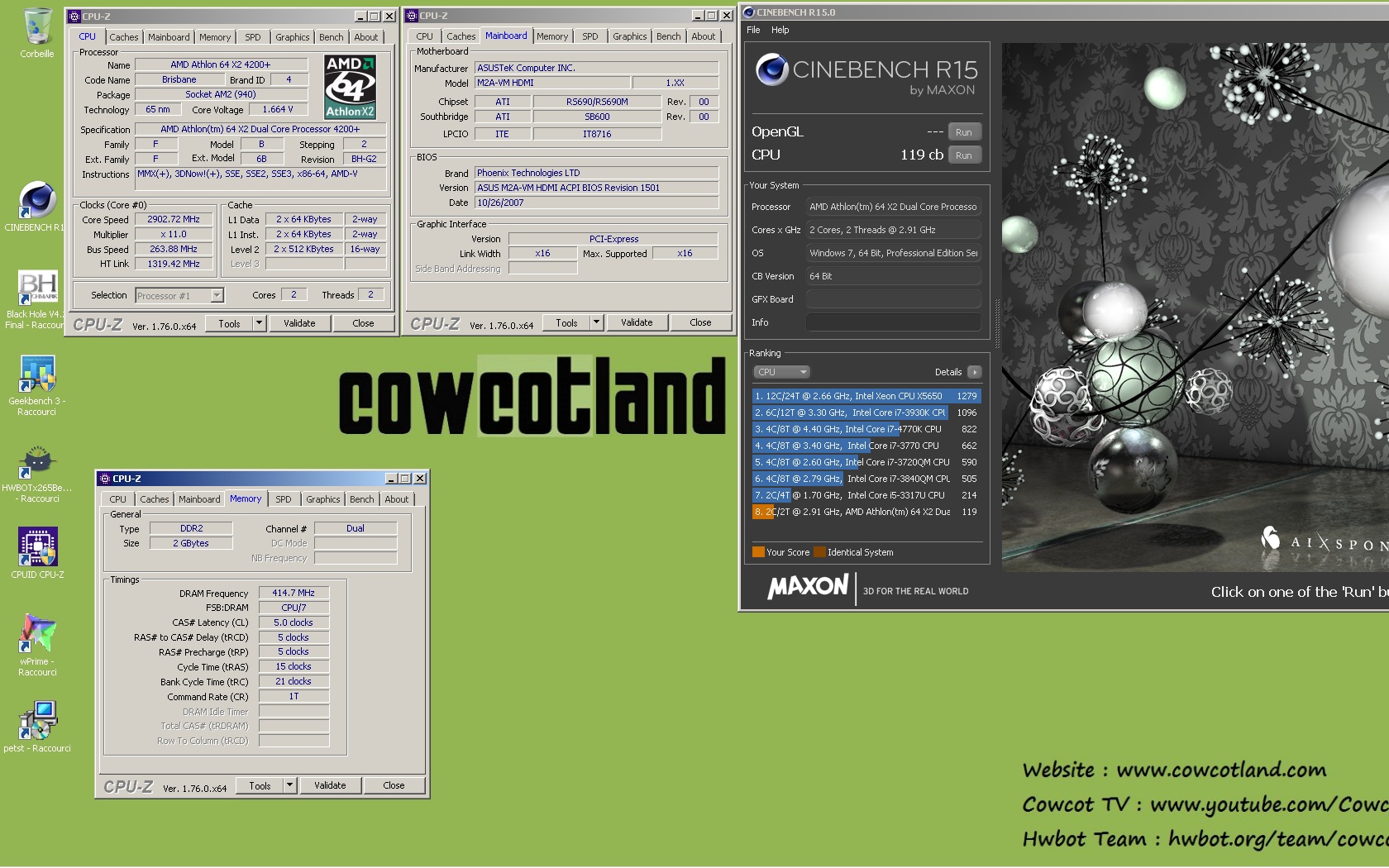Open the CPU ranking dropdown in Cinebench
This screenshot has height=868, width=1389.
[781, 372]
